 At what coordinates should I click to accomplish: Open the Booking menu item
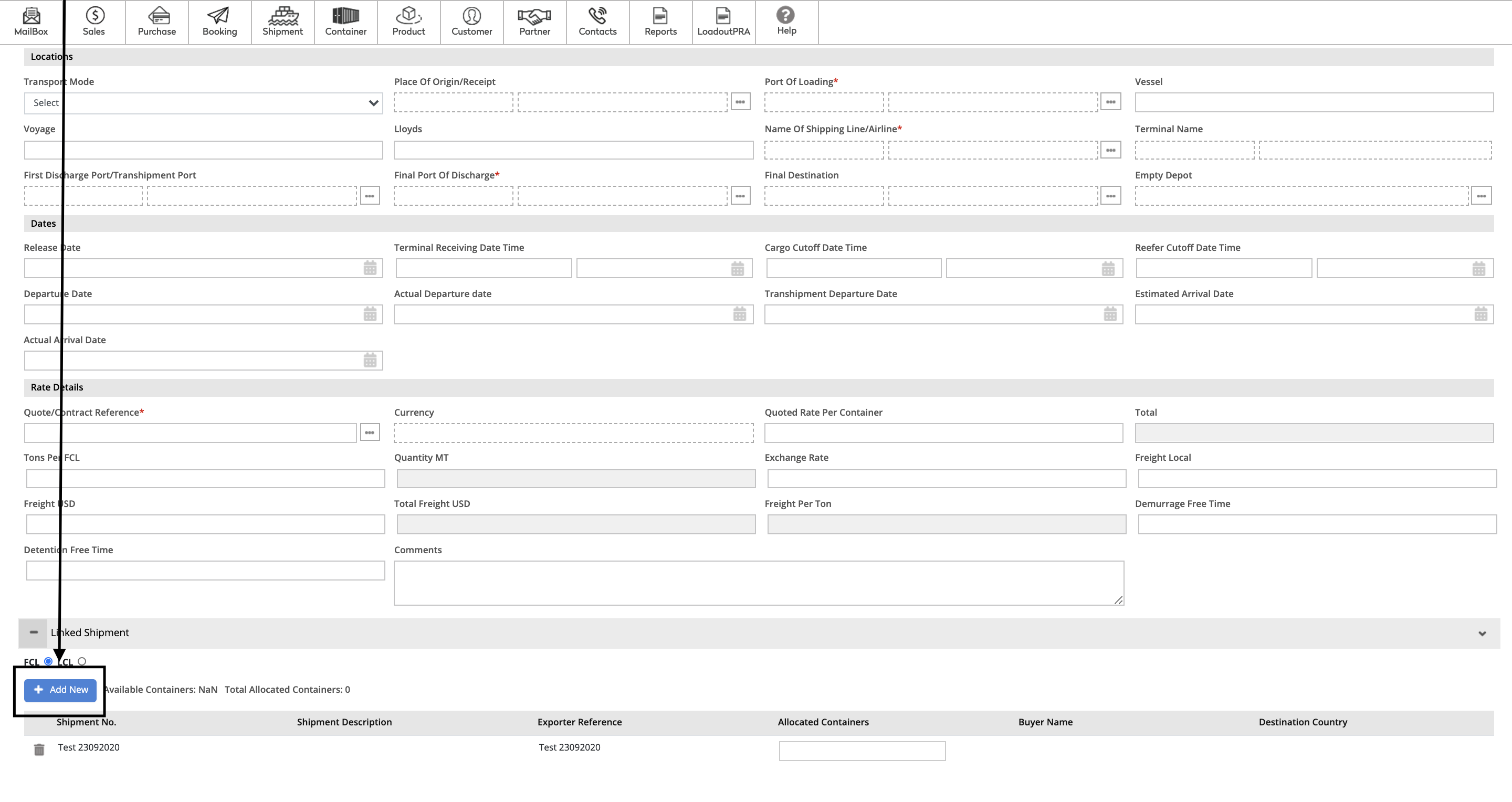pyautogui.click(x=219, y=22)
